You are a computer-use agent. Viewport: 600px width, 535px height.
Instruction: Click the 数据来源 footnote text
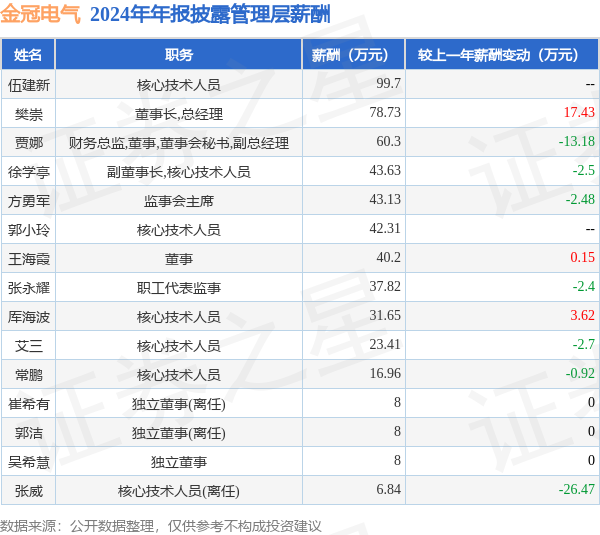tap(161, 526)
